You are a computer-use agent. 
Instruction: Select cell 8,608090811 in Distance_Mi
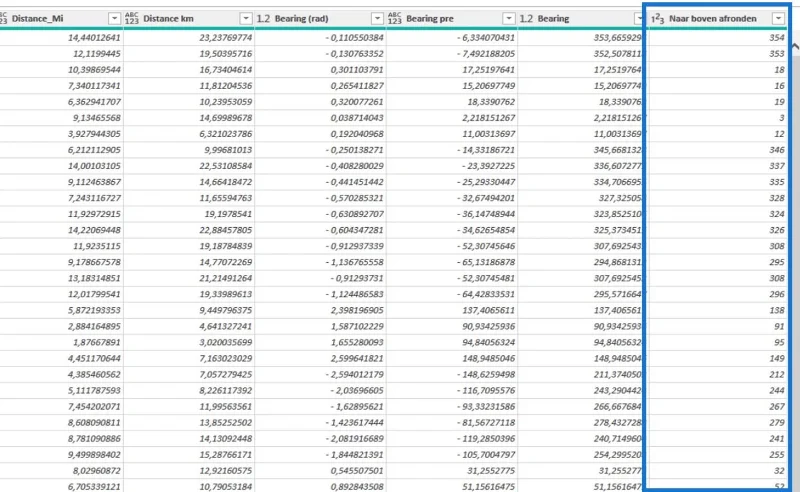coord(94,423)
